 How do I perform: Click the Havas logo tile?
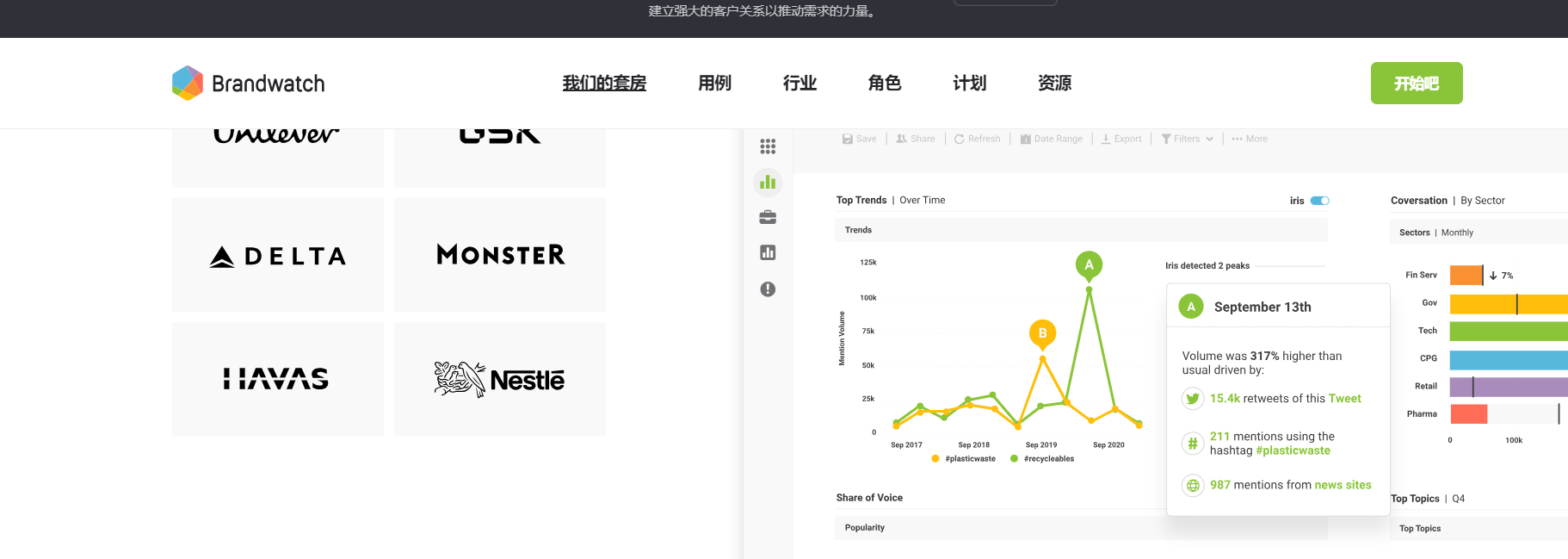(278, 380)
